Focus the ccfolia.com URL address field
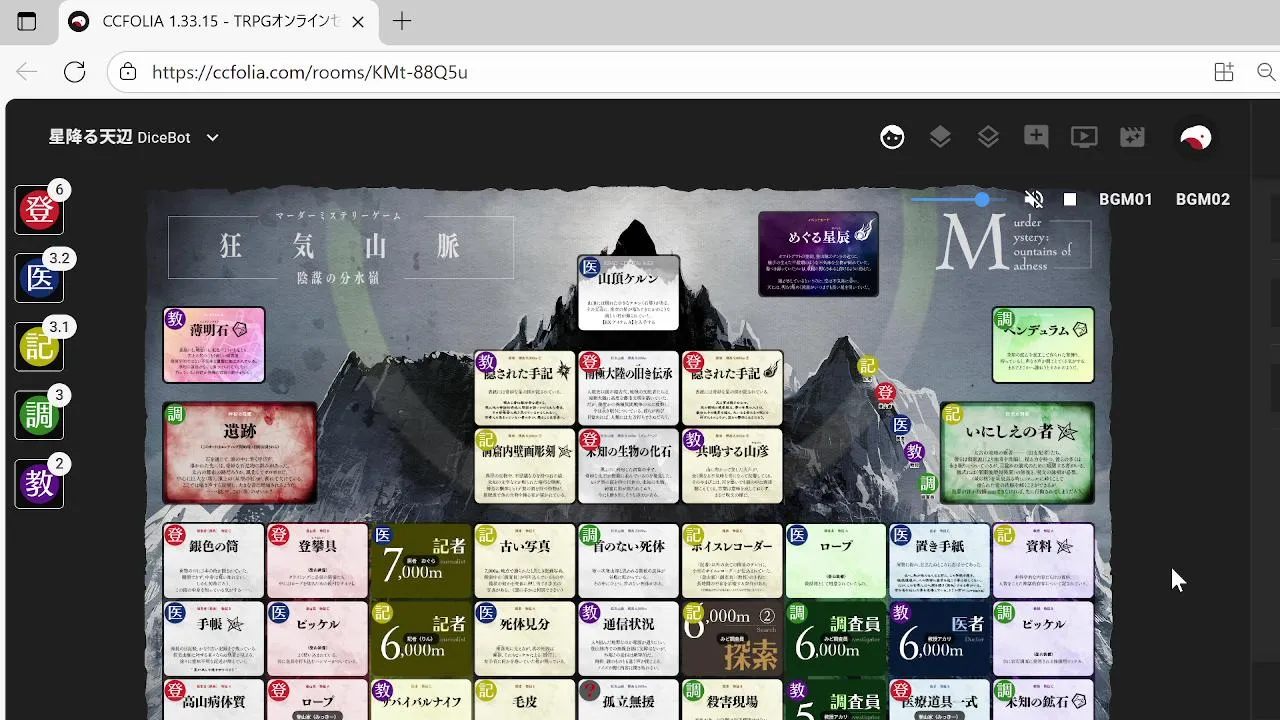The image size is (1280, 720). (x=310, y=72)
